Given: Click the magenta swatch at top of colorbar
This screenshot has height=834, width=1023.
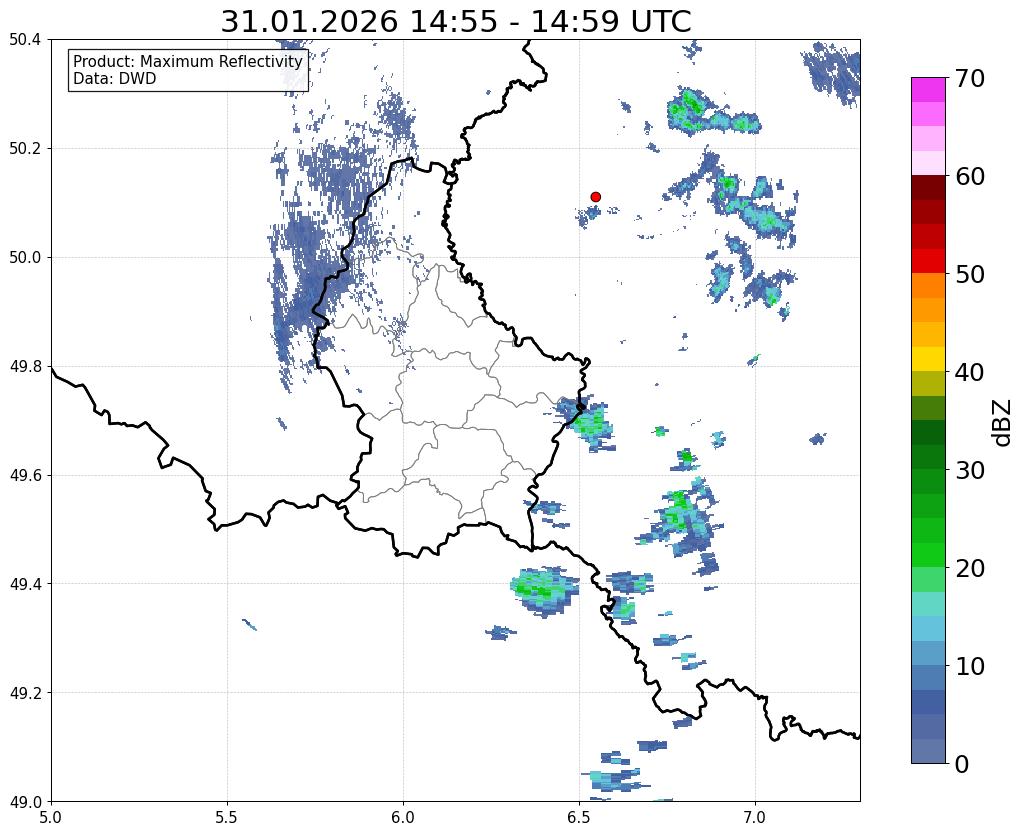Looking at the screenshot, I should point(928,89).
